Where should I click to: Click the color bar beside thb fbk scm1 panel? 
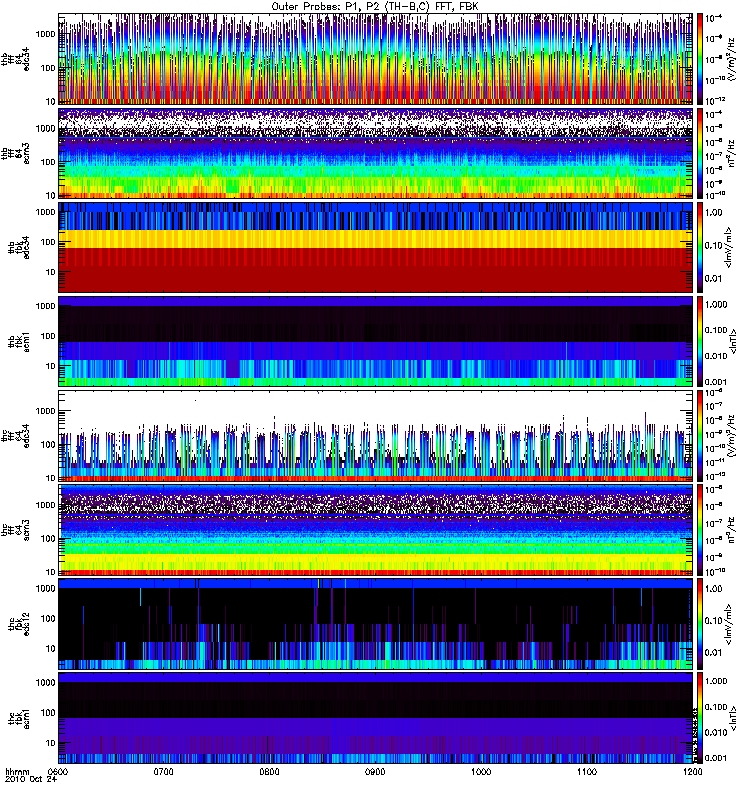(700, 341)
